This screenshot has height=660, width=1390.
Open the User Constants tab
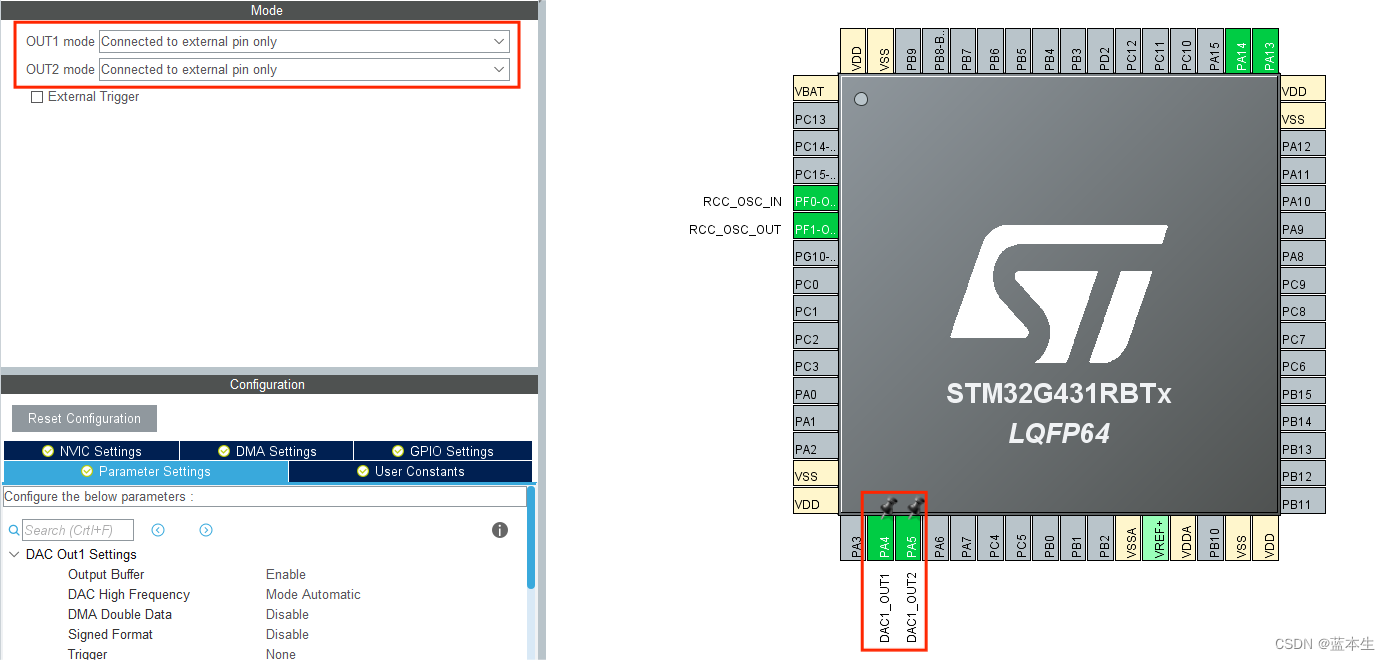(410, 471)
